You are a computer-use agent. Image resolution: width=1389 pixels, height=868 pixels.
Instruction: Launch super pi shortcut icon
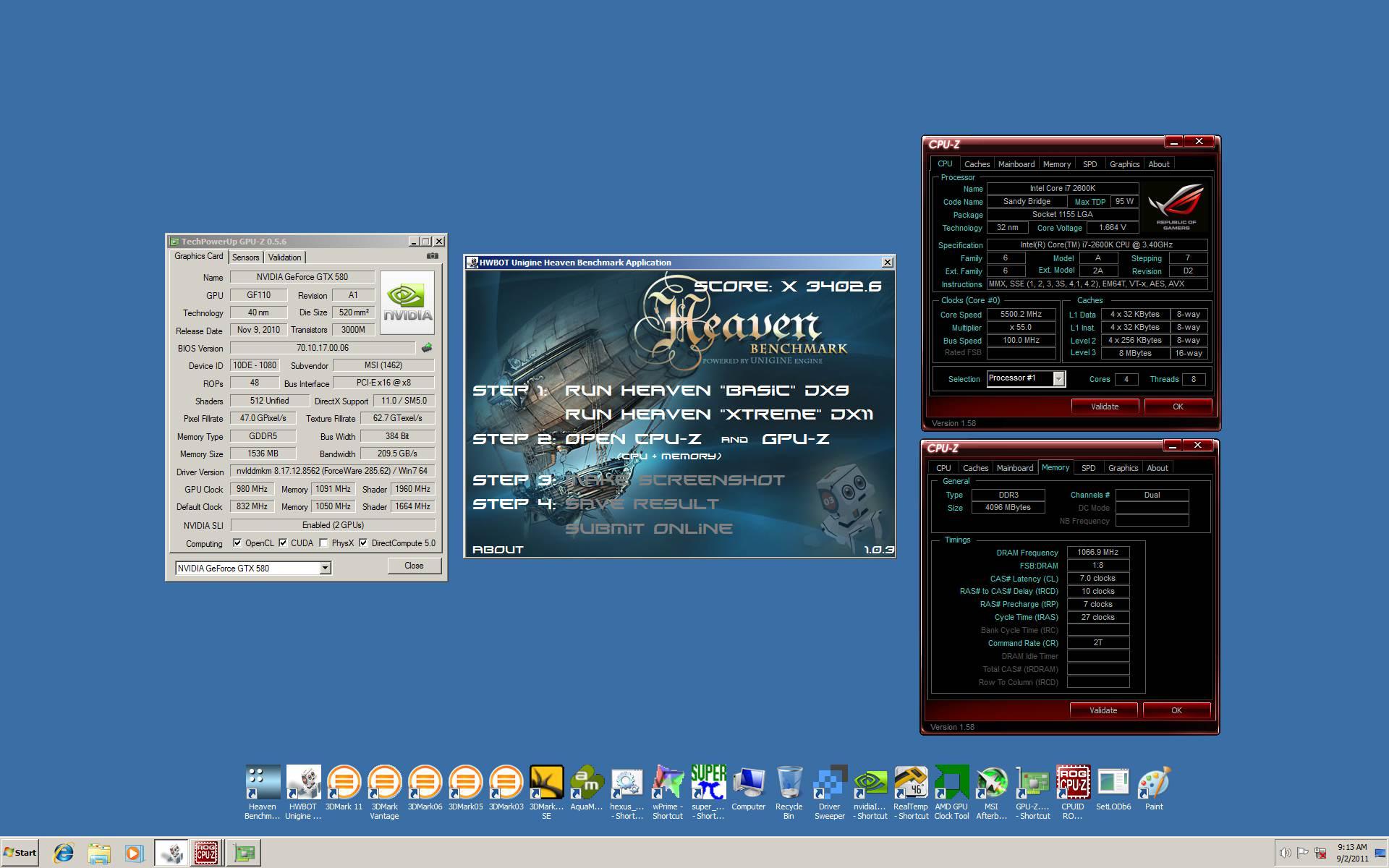tap(708, 792)
